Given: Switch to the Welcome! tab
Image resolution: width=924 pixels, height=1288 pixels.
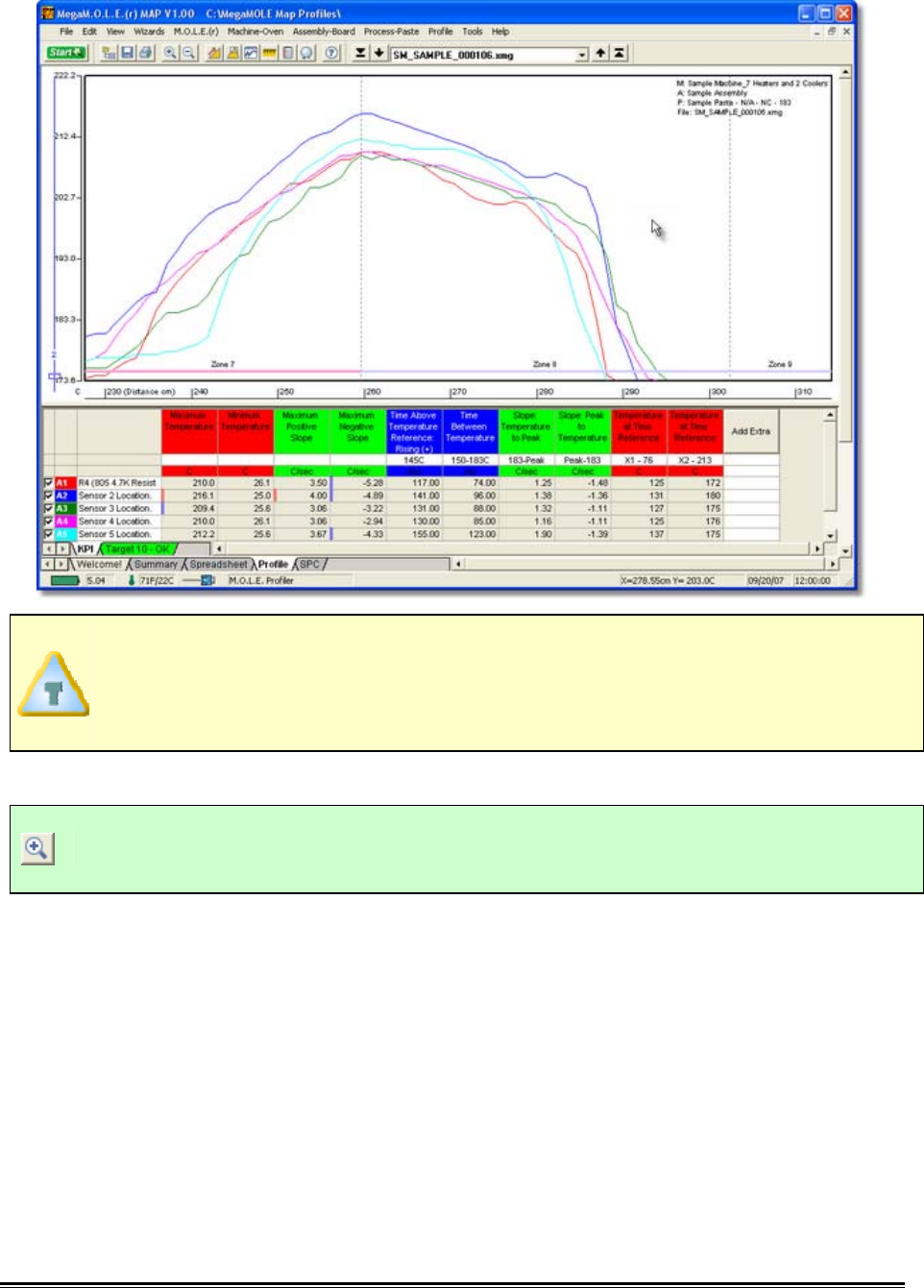Looking at the screenshot, I should coord(99,564).
